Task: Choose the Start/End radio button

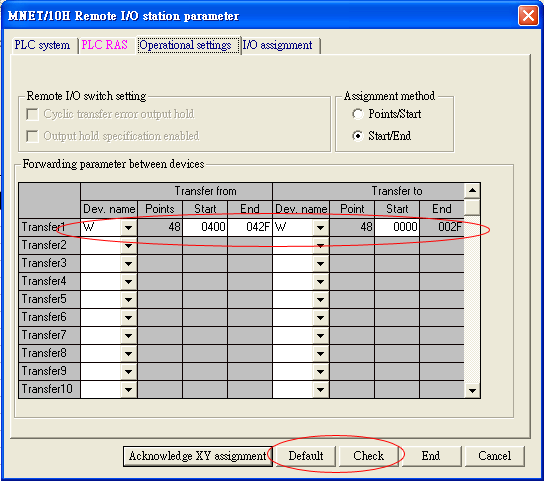Action: [x=358, y=136]
